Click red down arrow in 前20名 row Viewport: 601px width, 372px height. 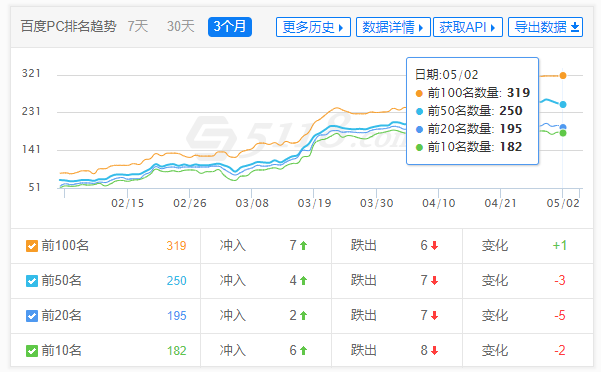tap(434, 316)
